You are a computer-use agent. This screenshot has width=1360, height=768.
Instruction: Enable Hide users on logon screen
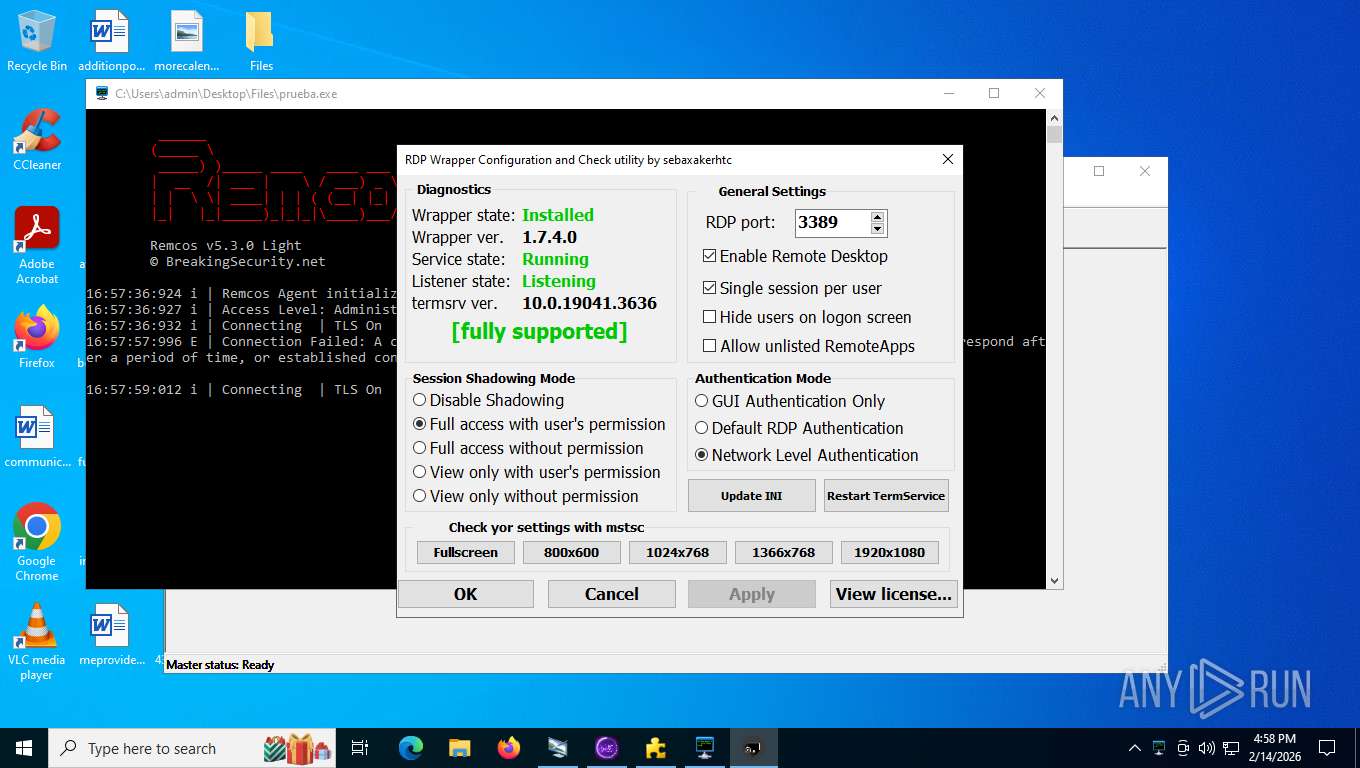click(x=710, y=317)
